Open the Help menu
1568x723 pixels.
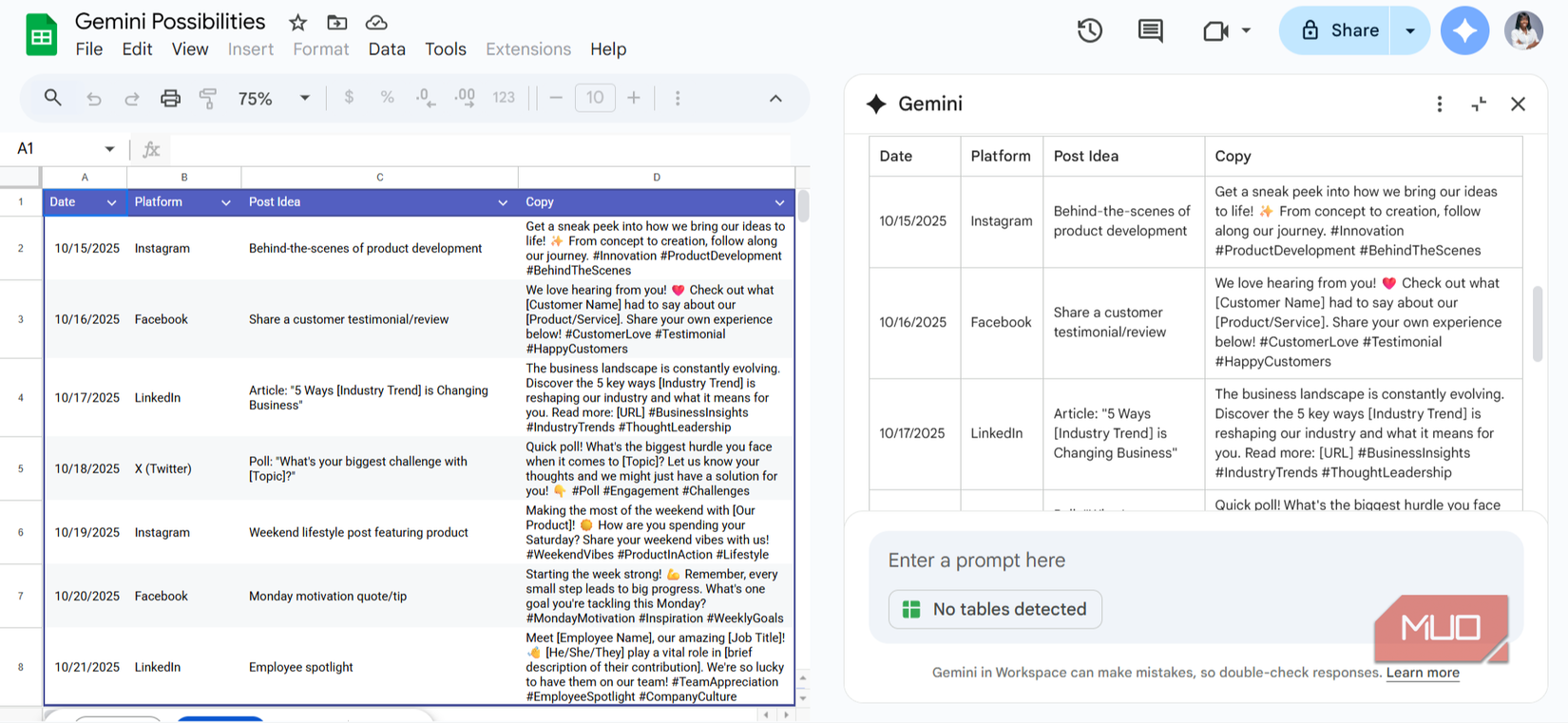coord(608,49)
